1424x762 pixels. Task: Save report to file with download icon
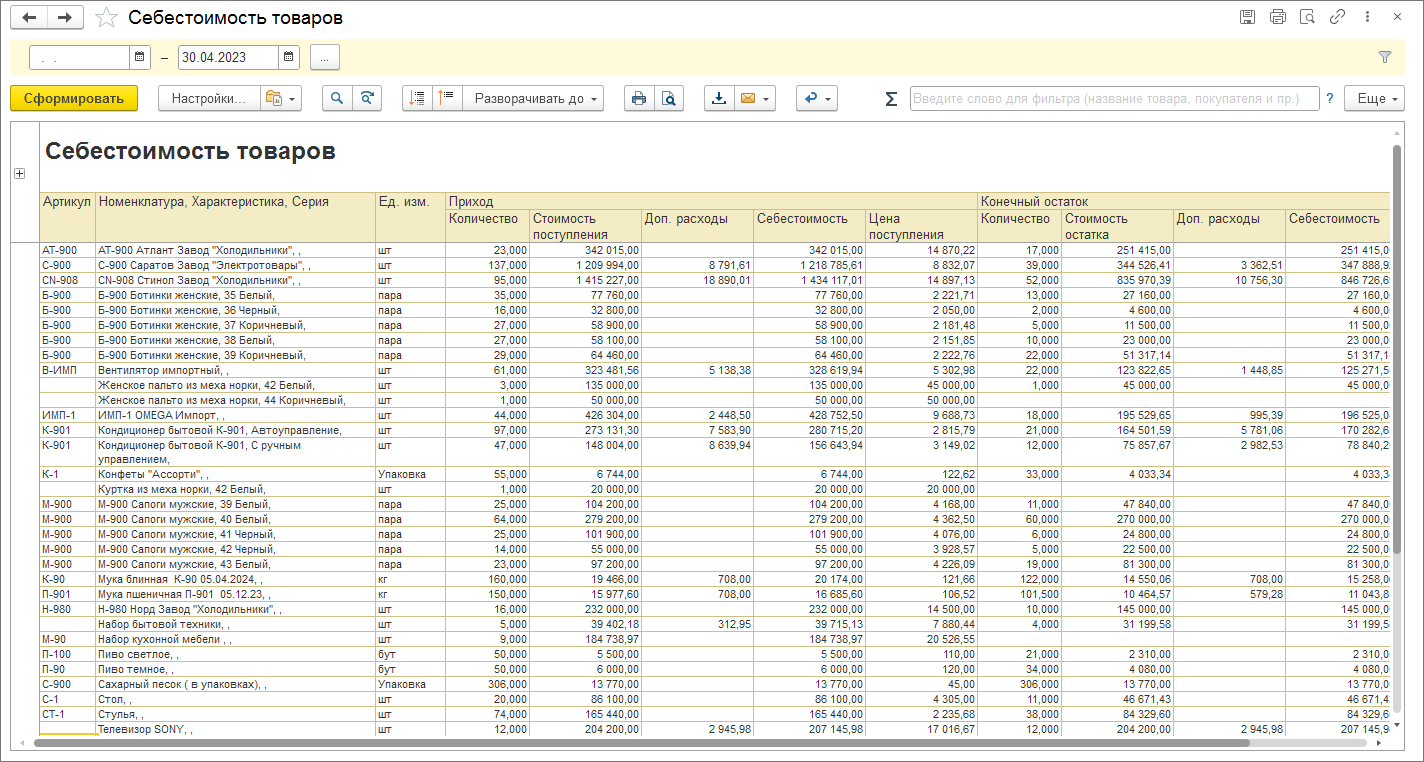point(719,98)
